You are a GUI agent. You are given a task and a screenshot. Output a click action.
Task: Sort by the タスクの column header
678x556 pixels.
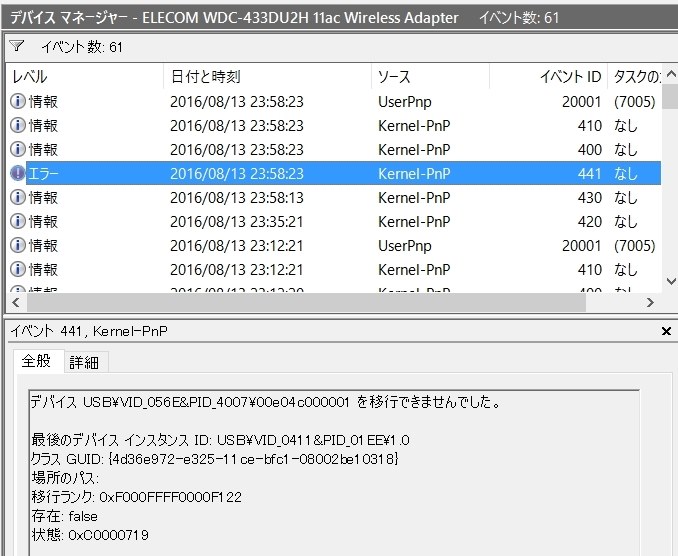click(635, 77)
